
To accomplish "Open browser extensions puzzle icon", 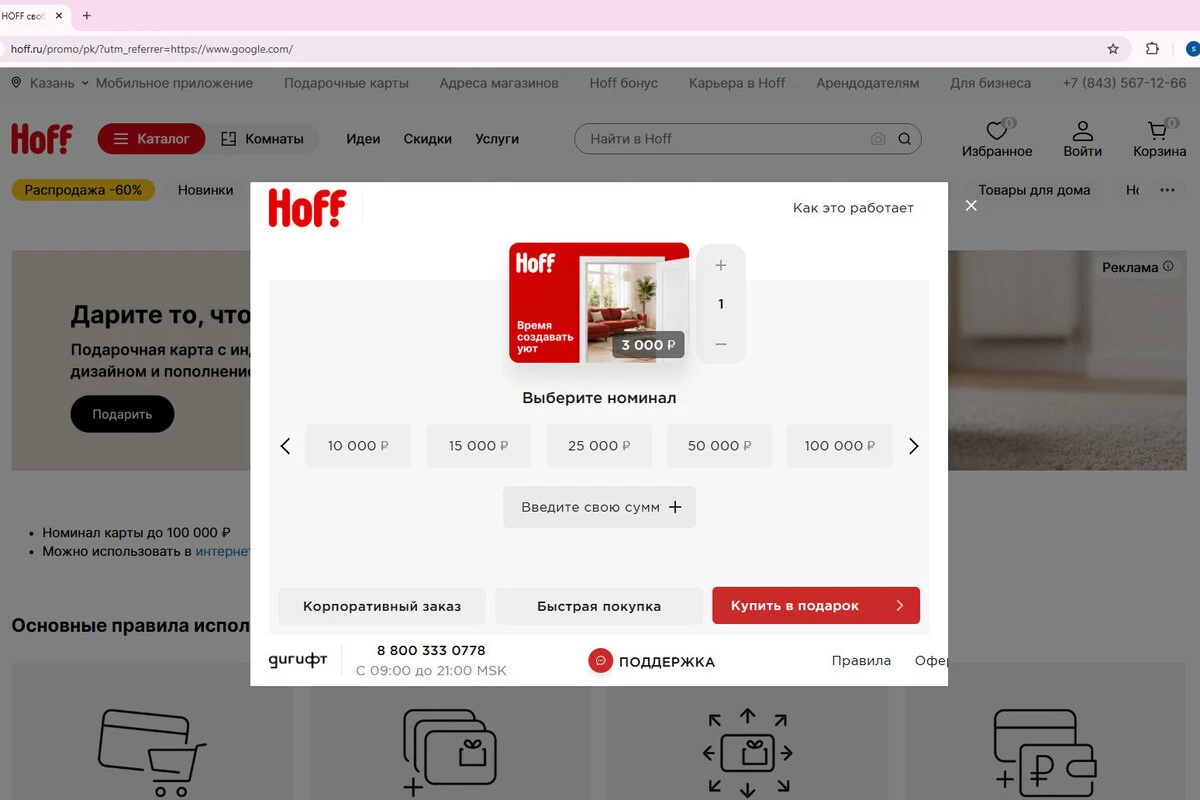I will (1152, 48).
